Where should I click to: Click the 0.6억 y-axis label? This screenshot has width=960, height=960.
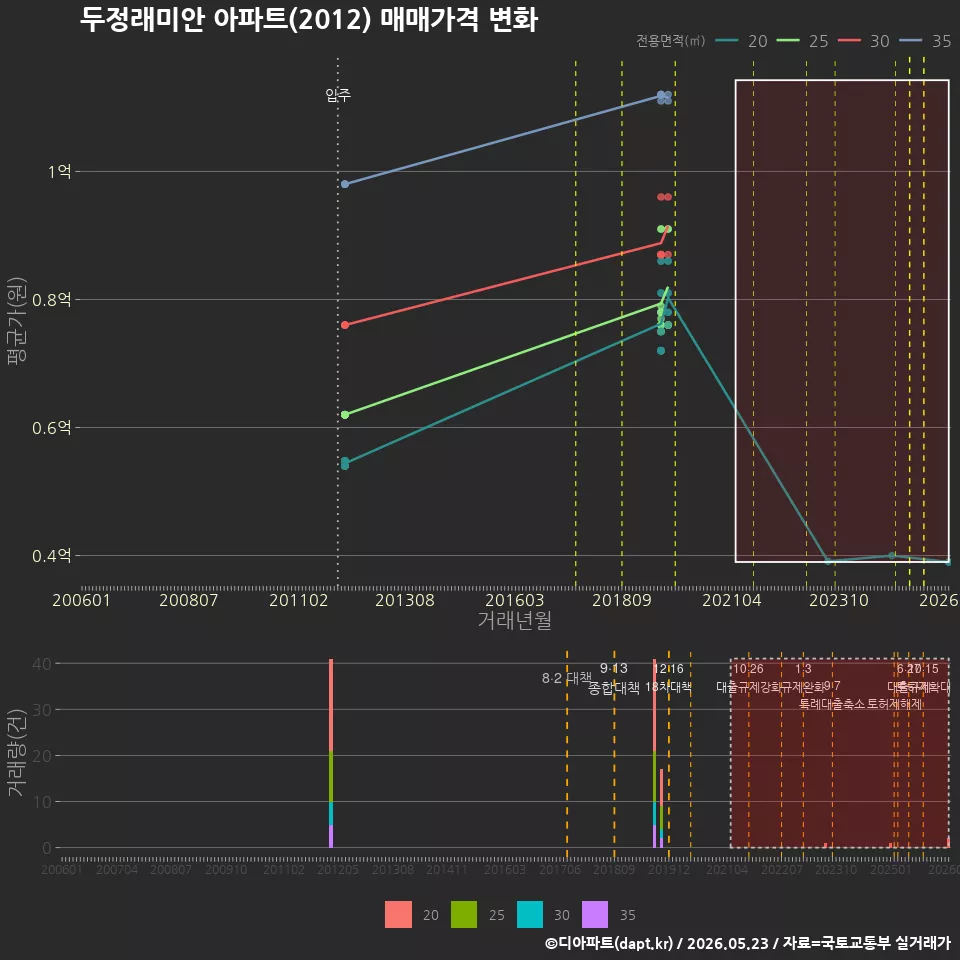coord(51,427)
